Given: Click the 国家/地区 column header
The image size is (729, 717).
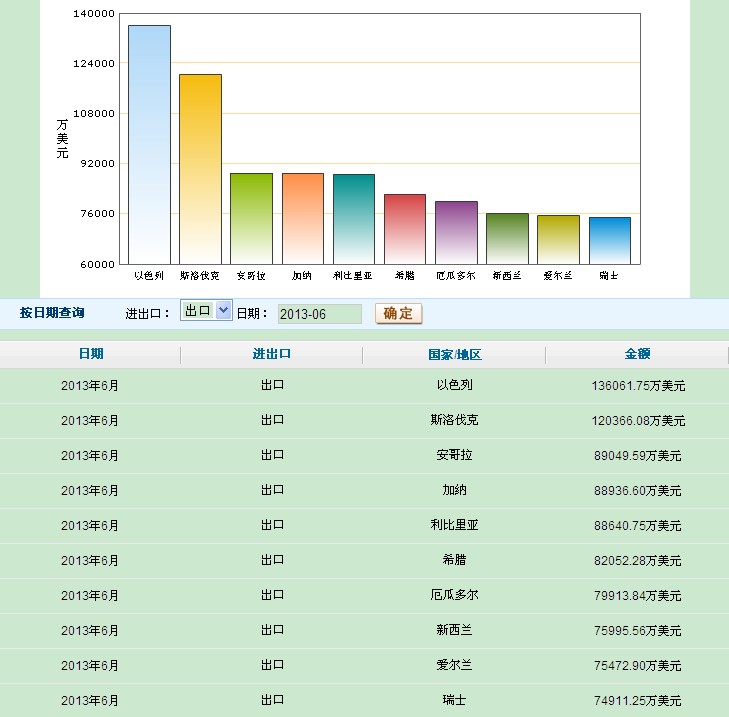Looking at the screenshot, I should tap(454, 354).
